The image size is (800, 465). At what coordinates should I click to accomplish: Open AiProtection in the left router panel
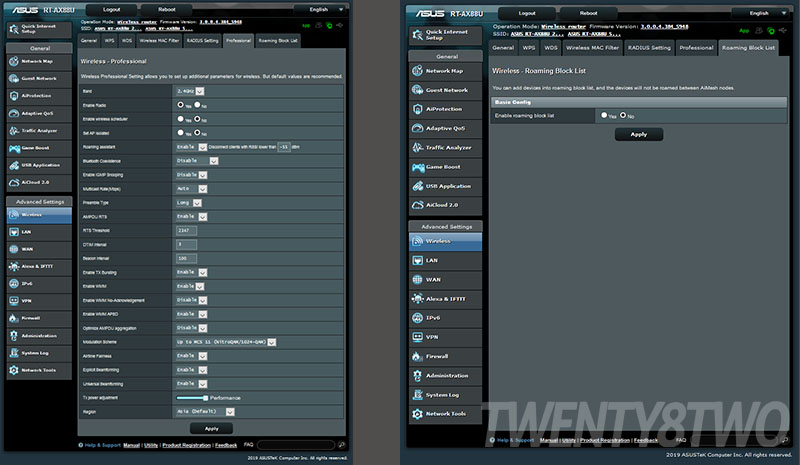tap(39, 96)
